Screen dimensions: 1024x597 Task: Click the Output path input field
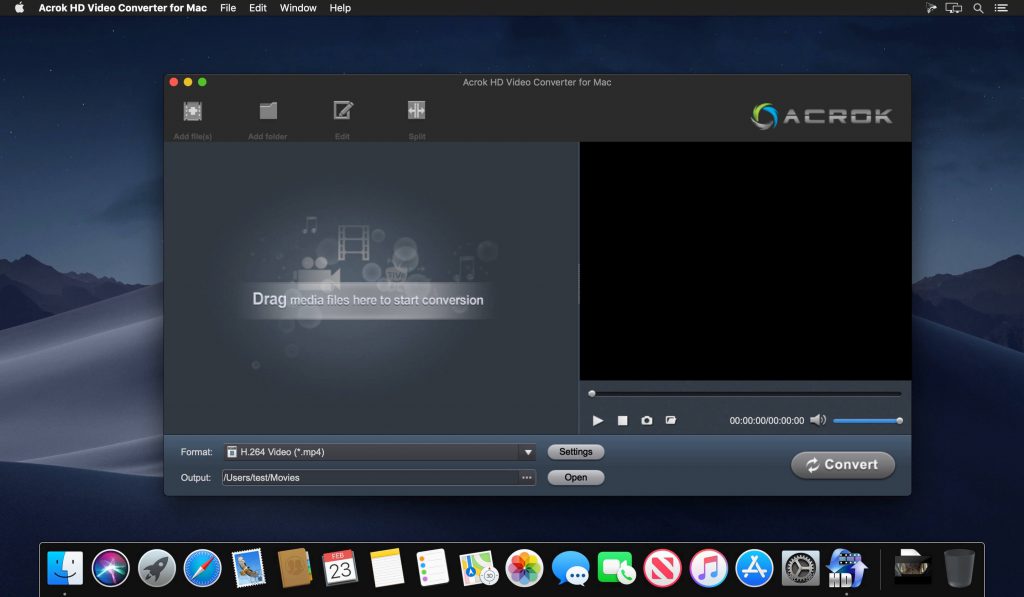pos(370,477)
